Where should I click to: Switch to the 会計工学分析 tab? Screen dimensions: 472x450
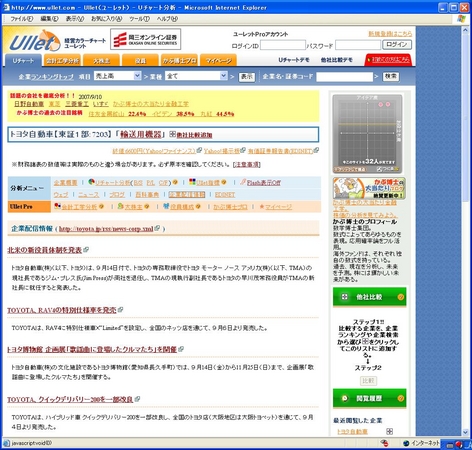click(62, 61)
